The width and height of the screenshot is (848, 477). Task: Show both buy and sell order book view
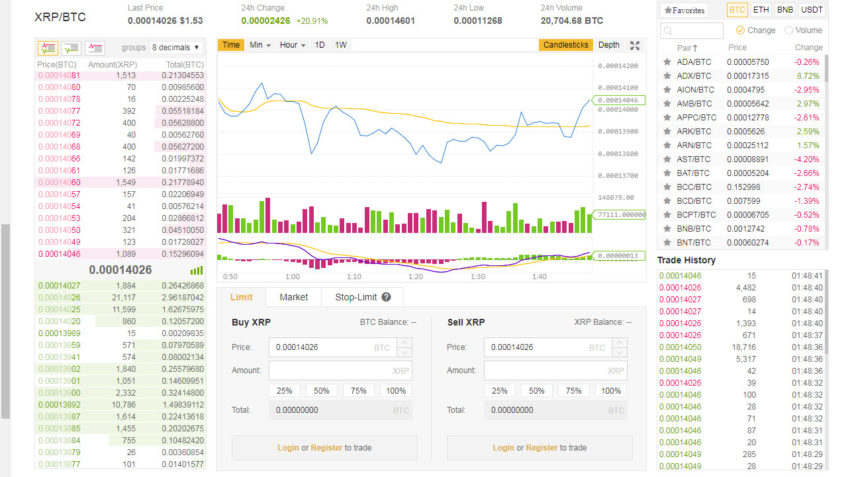[47, 47]
